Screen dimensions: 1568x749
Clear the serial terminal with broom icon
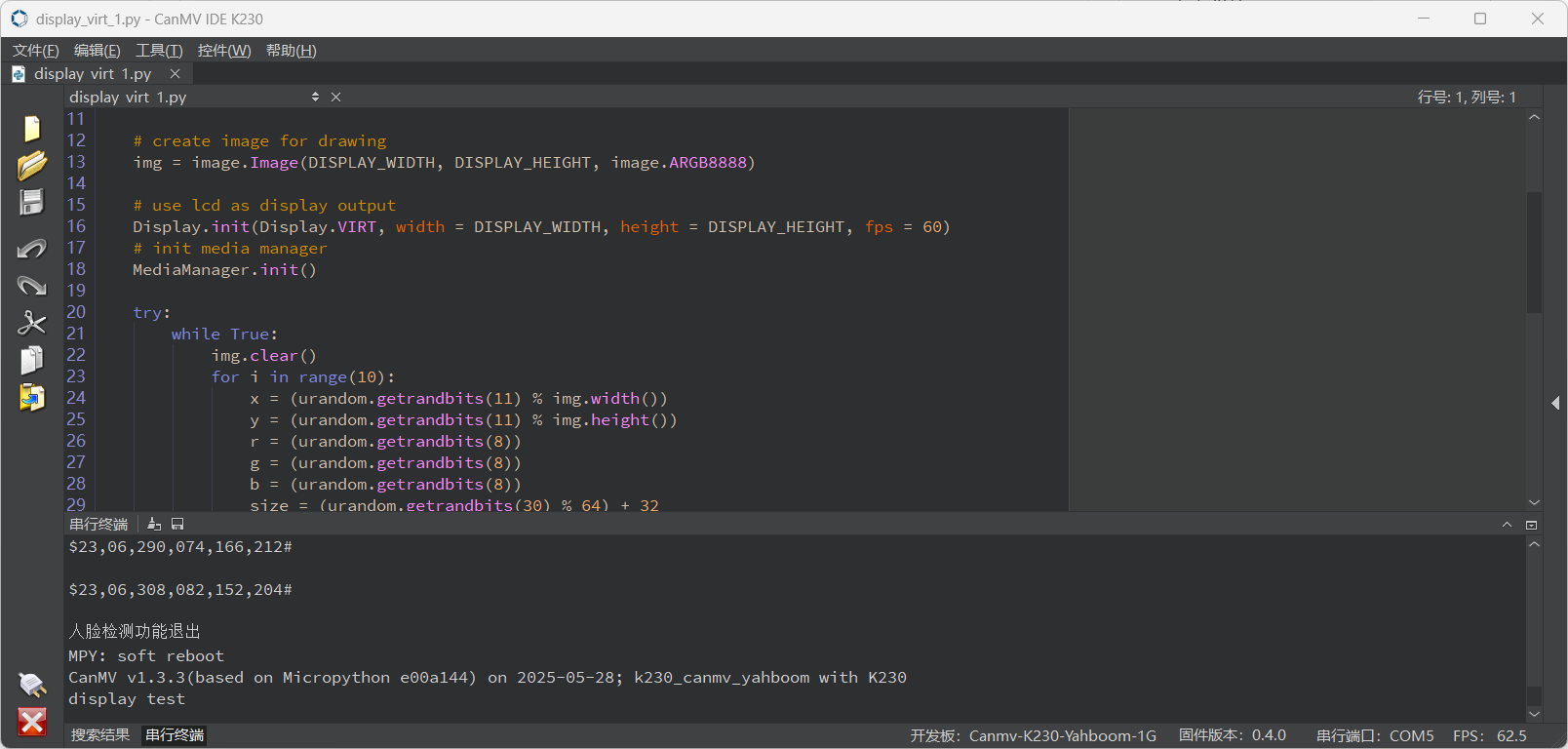(154, 525)
